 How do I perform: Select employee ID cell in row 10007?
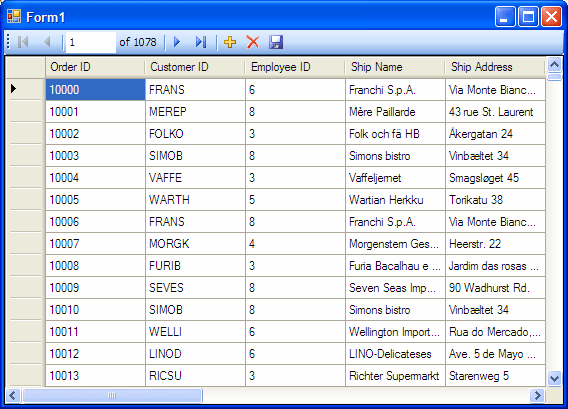295,243
